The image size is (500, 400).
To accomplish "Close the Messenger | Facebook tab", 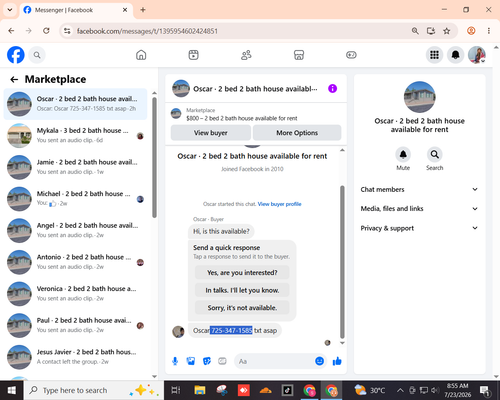I will pos(125,10).
